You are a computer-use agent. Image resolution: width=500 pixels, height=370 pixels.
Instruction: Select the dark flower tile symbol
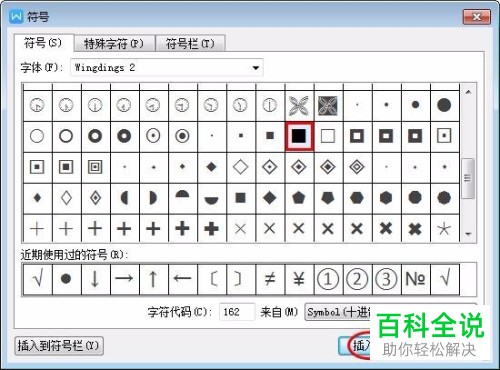pos(328,105)
